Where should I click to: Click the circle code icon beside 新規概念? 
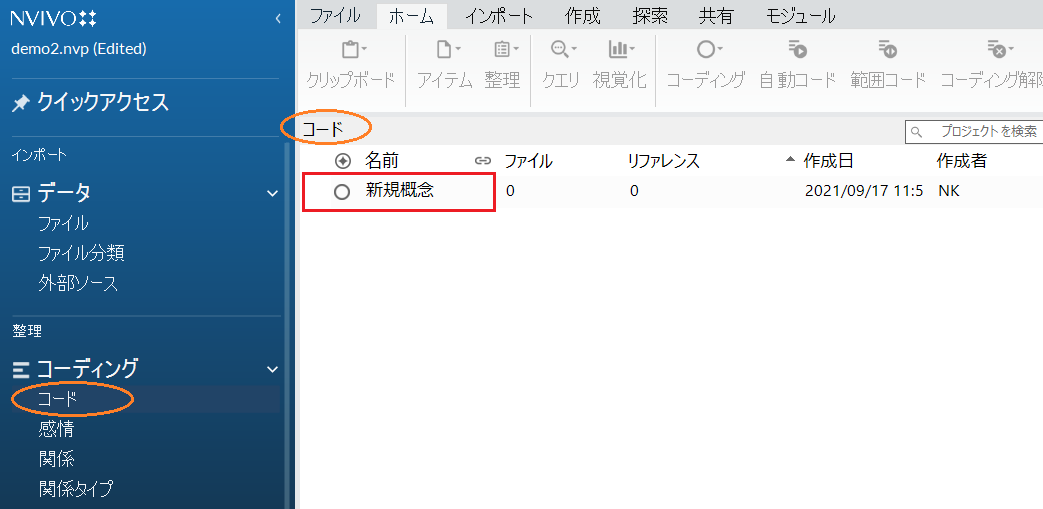click(x=342, y=192)
